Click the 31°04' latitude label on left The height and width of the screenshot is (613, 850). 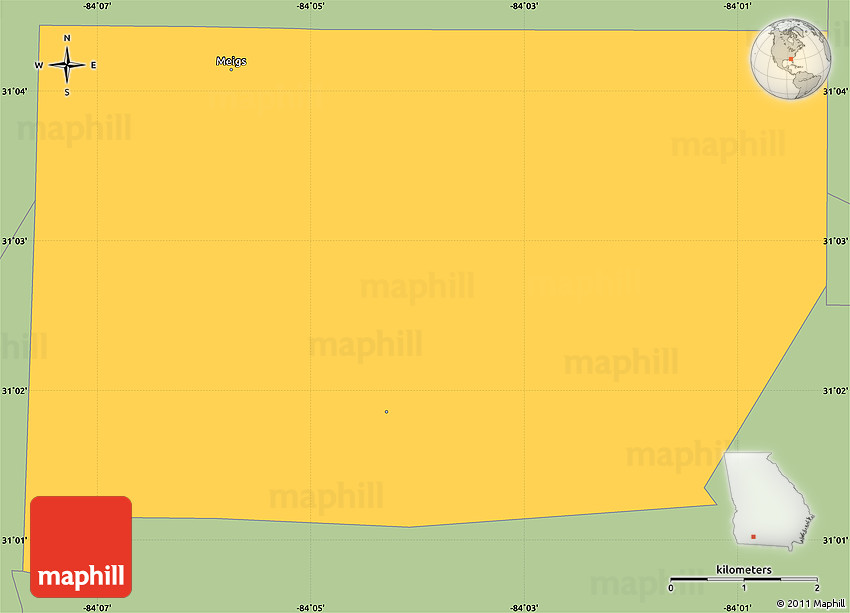point(14,91)
